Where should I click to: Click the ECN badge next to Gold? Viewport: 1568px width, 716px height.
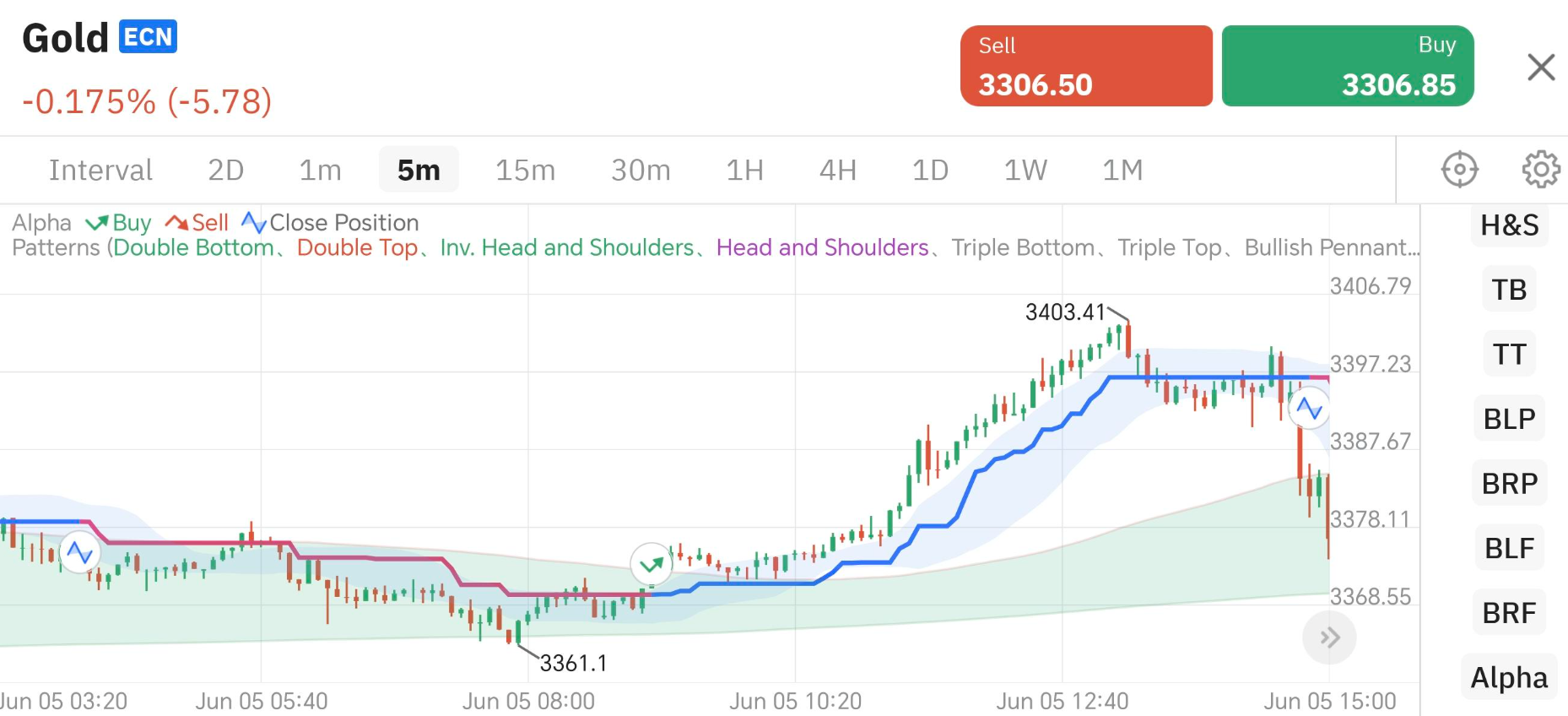coord(148,37)
